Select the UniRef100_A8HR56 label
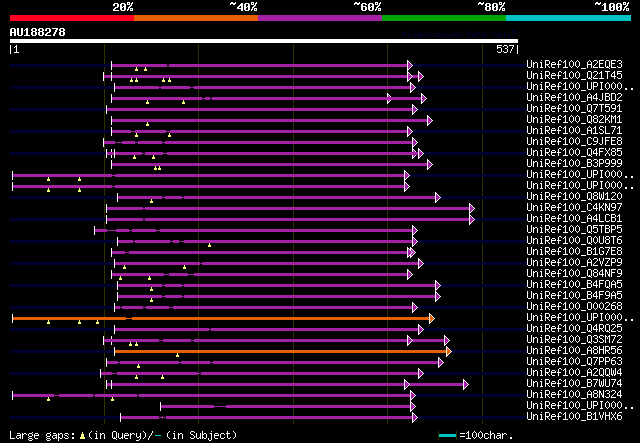The width and height of the screenshot is (640, 443). pyautogui.click(x=574, y=351)
